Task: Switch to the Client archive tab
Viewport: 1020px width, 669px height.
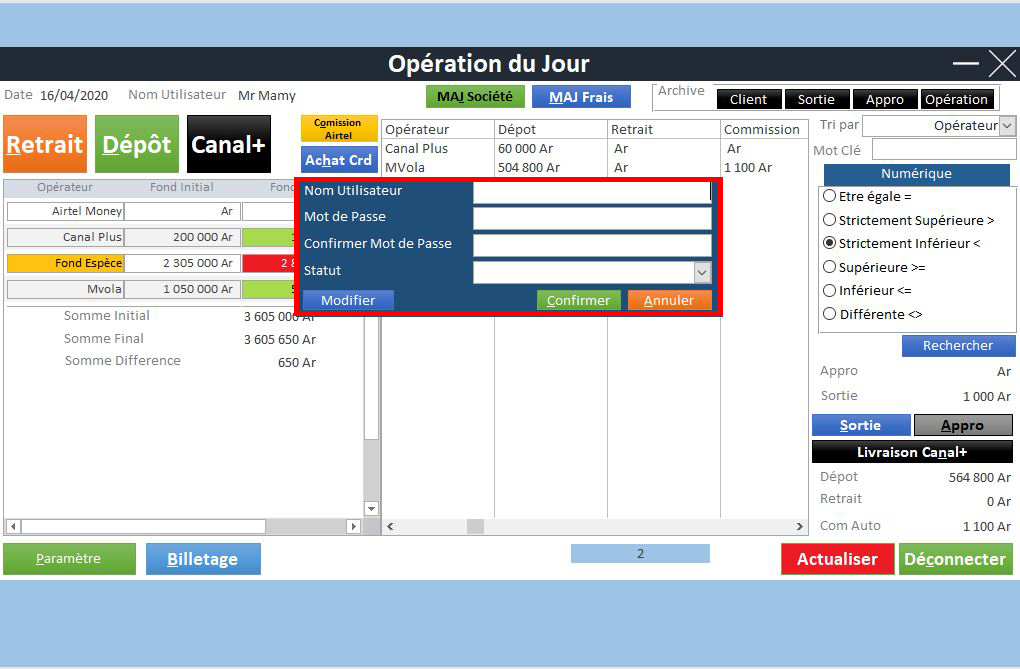Action: (x=748, y=99)
